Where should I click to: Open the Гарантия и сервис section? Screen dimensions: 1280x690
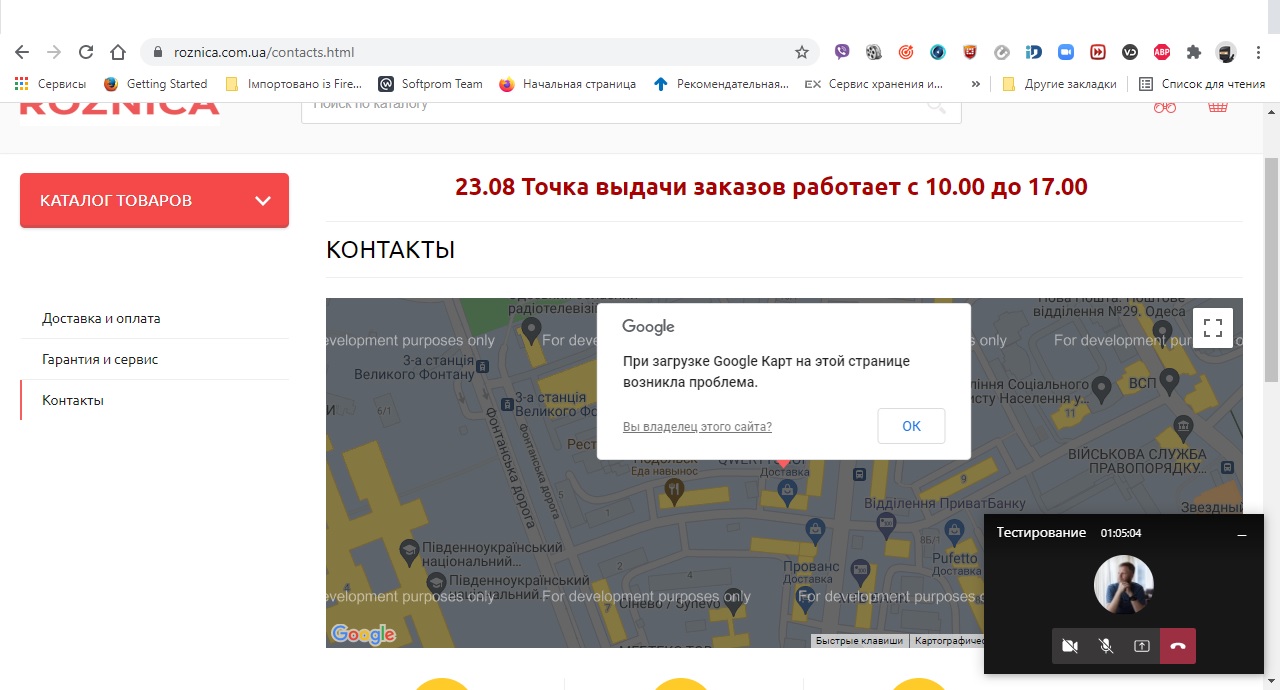click(x=100, y=359)
